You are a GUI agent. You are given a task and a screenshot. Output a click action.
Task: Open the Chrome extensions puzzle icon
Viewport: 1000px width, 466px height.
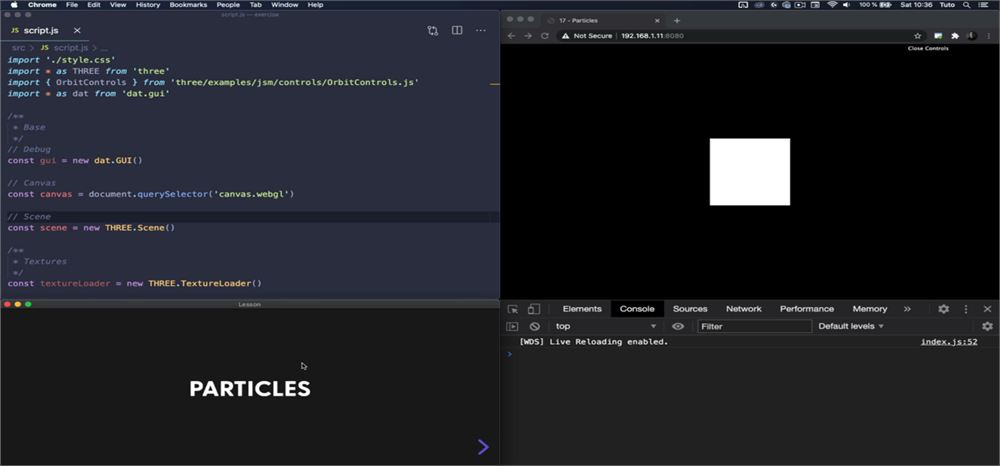pyautogui.click(x=955, y=36)
